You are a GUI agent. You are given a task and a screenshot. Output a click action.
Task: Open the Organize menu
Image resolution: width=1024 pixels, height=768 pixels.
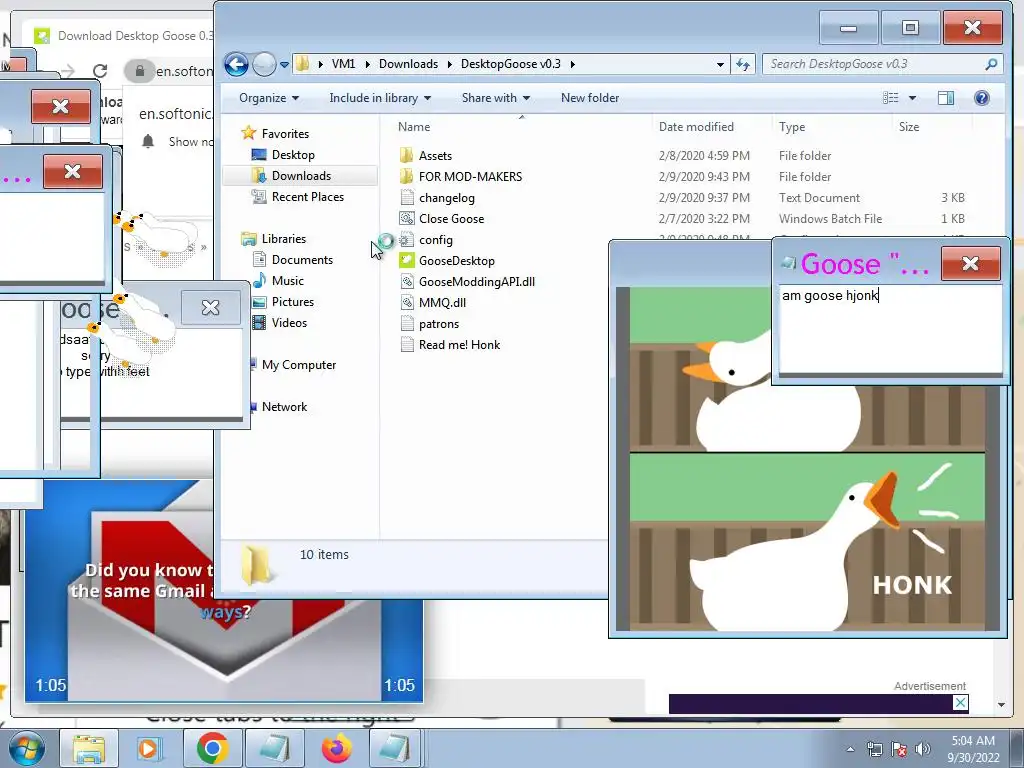pos(268,98)
